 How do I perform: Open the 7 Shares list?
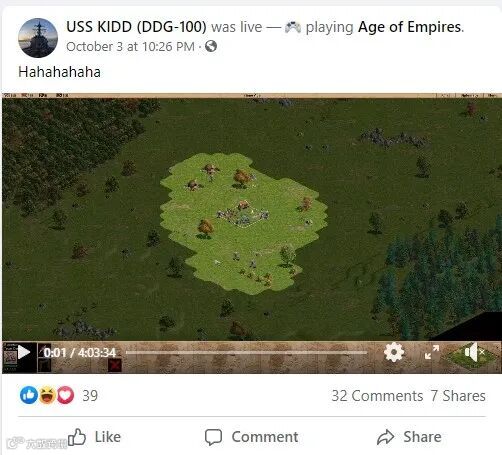(x=458, y=396)
